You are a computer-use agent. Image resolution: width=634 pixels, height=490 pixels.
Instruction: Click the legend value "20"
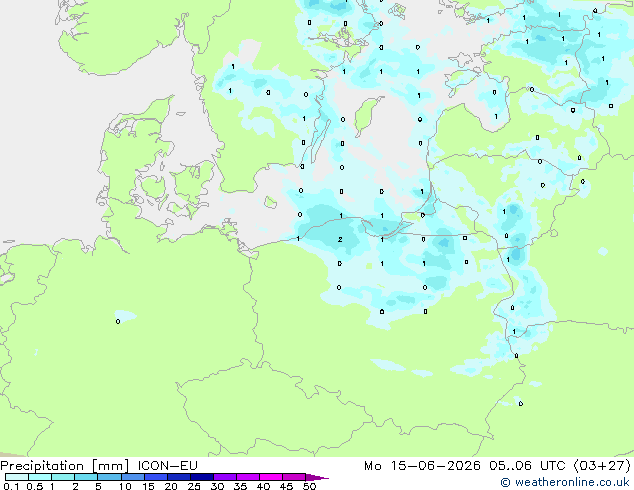pos(171,486)
